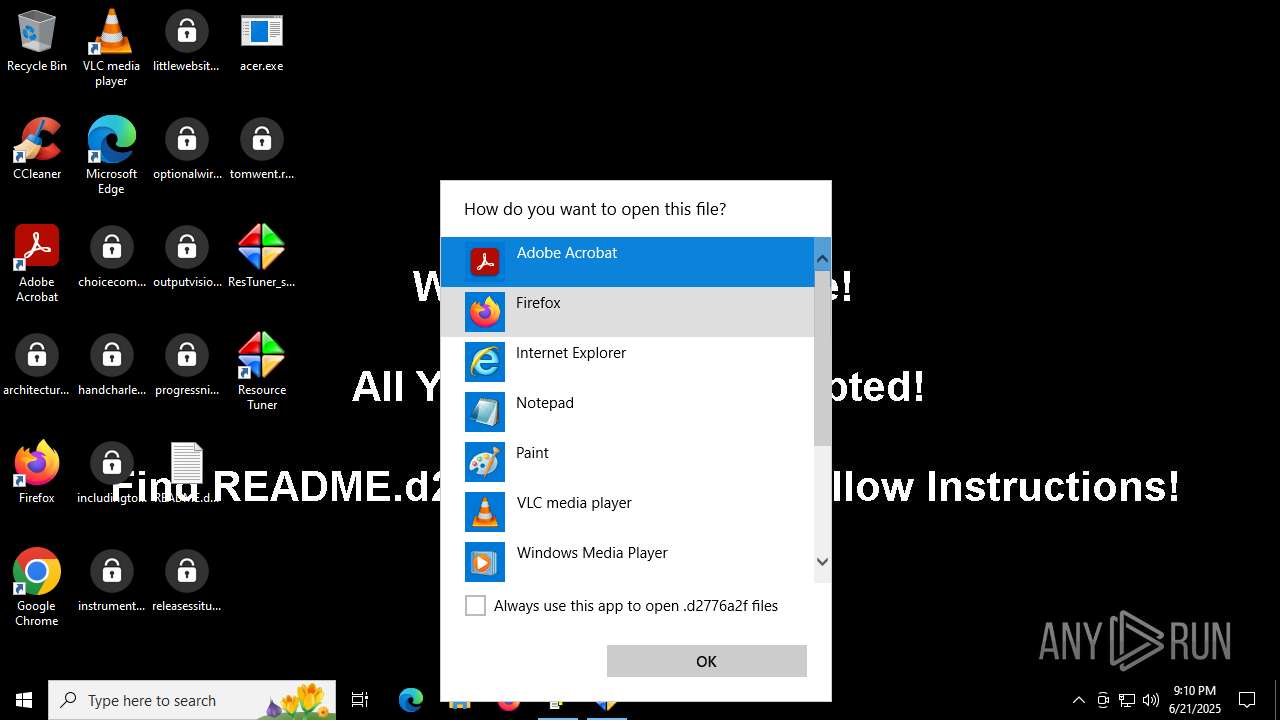This screenshot has width=1280, height=720.
Task: Click the taskbar search box
Action: click(192, 700)
